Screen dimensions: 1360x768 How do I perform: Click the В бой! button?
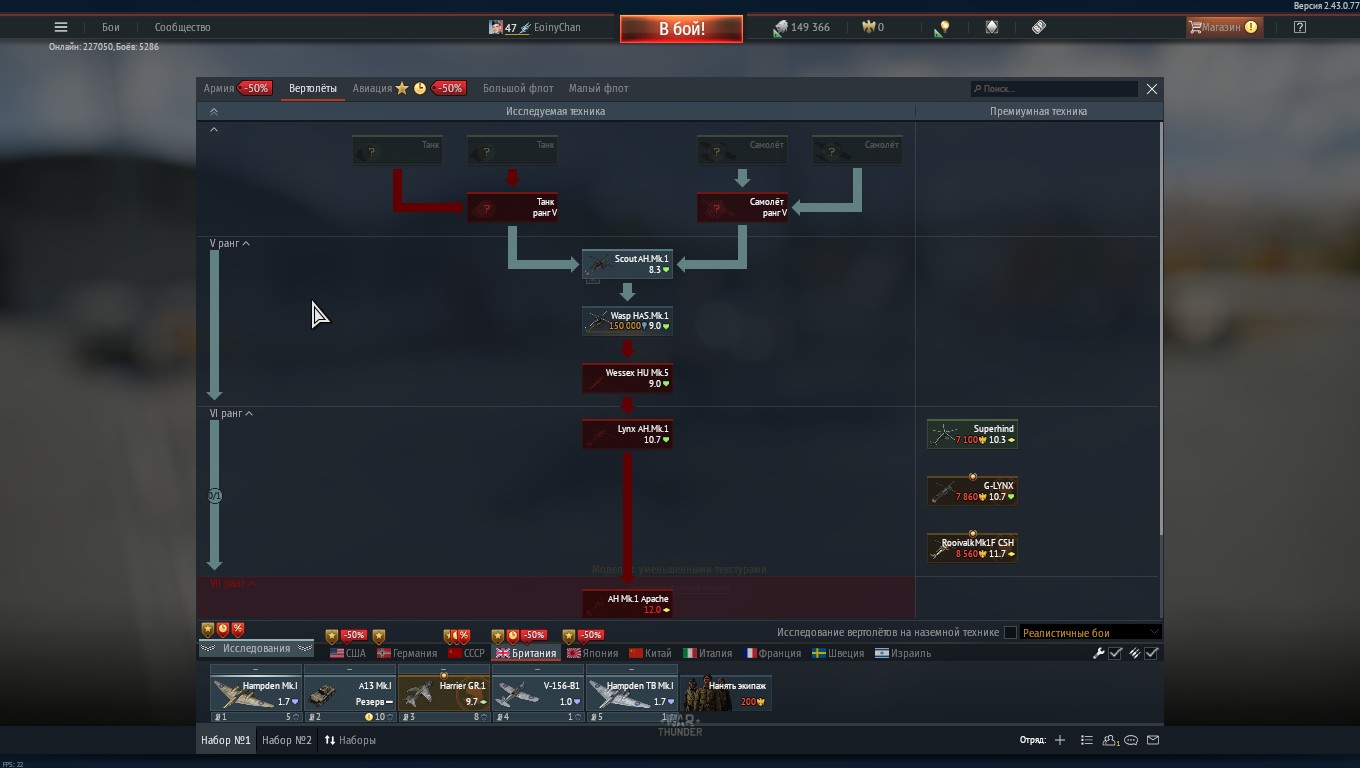[681, 29]
